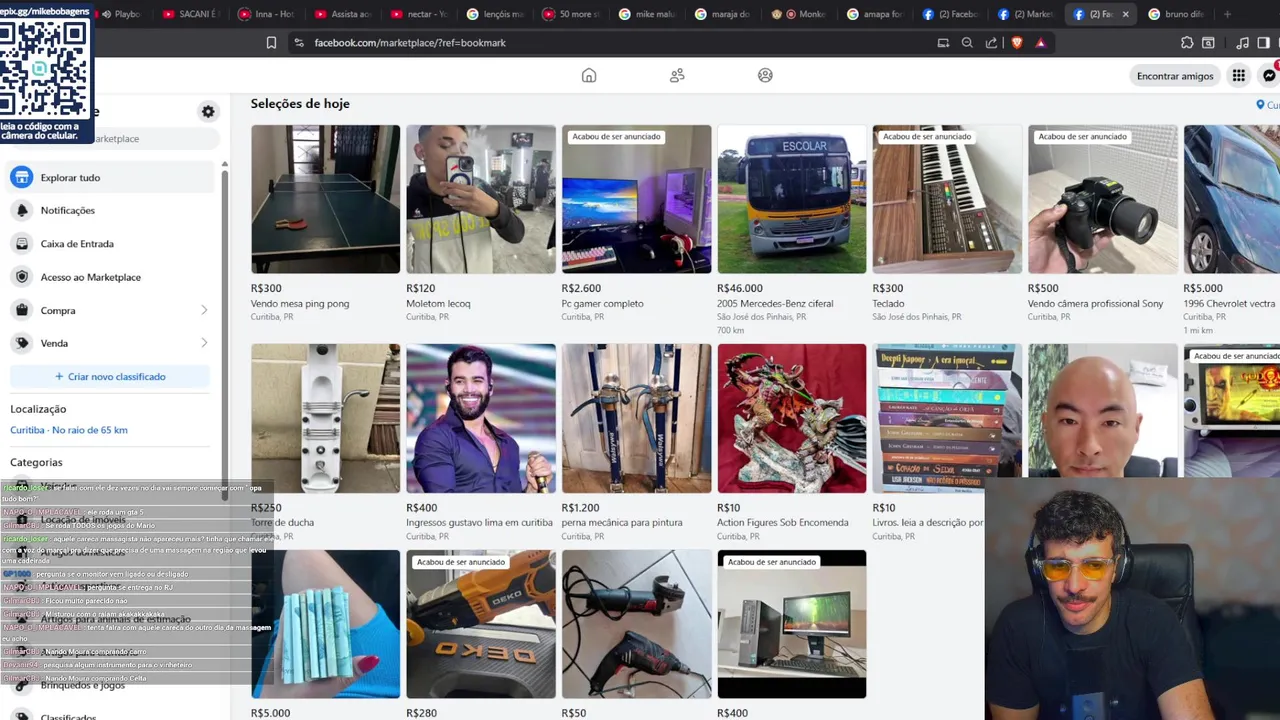Open the Friends icon in top navigation
Screen dimensions: 1280x720
tap(677, 75)
